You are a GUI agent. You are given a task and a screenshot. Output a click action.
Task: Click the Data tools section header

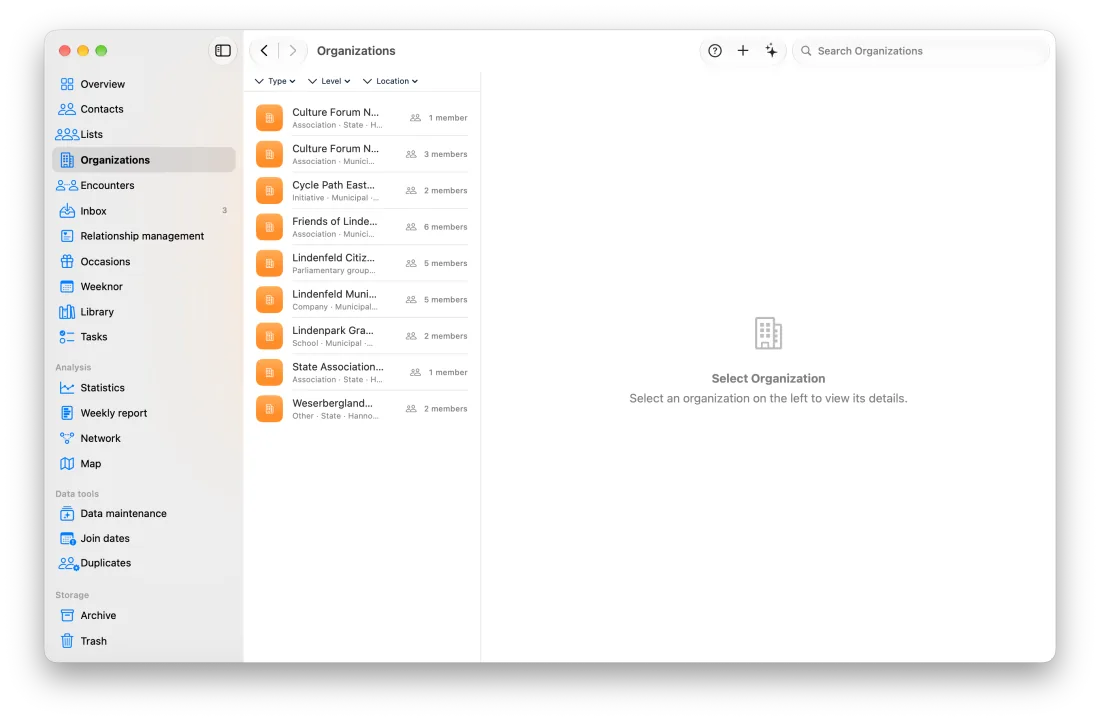(77, 494)
